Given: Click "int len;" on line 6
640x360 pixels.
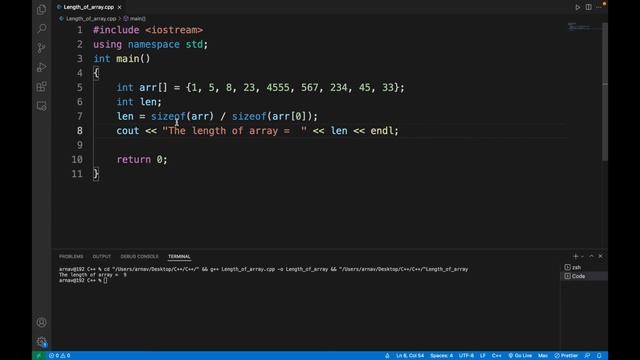Looking at the screenshot, I should [139, 102].
